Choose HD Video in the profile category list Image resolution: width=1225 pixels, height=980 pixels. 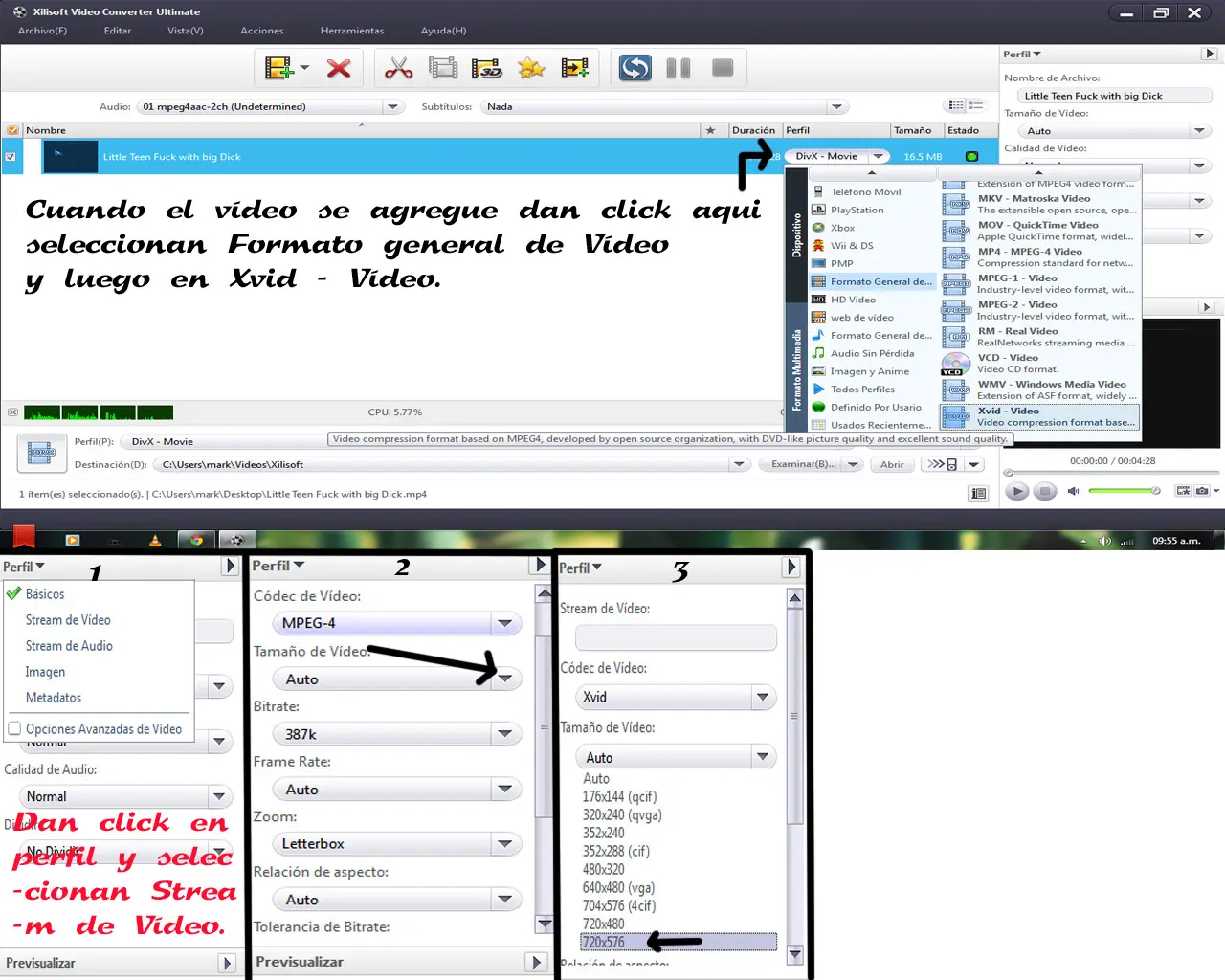[x=872, y=300]
